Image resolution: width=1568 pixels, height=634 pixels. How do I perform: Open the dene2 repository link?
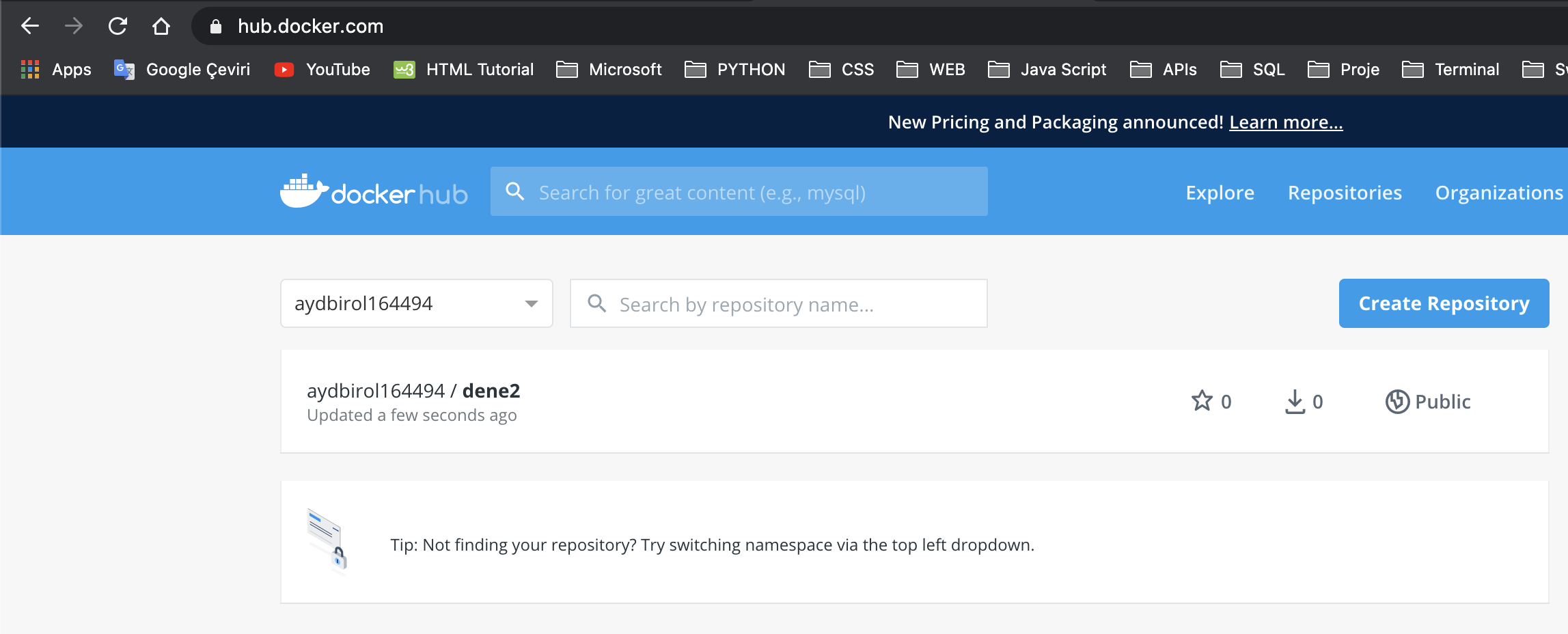[x=491, y=391]
